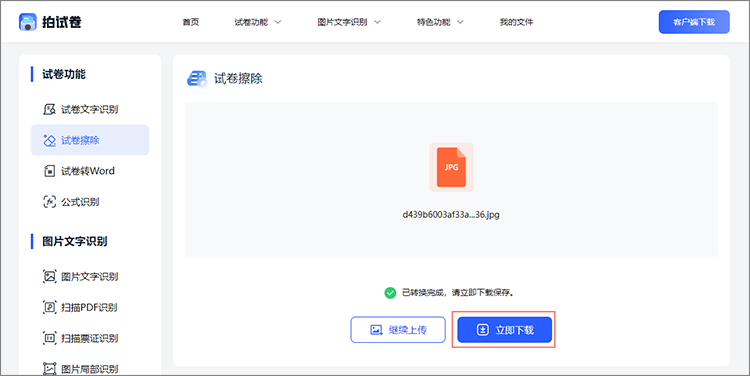Click the file name d439b6003af33a...36.jpg
The image size is (750, 376).
coord(451,215)
